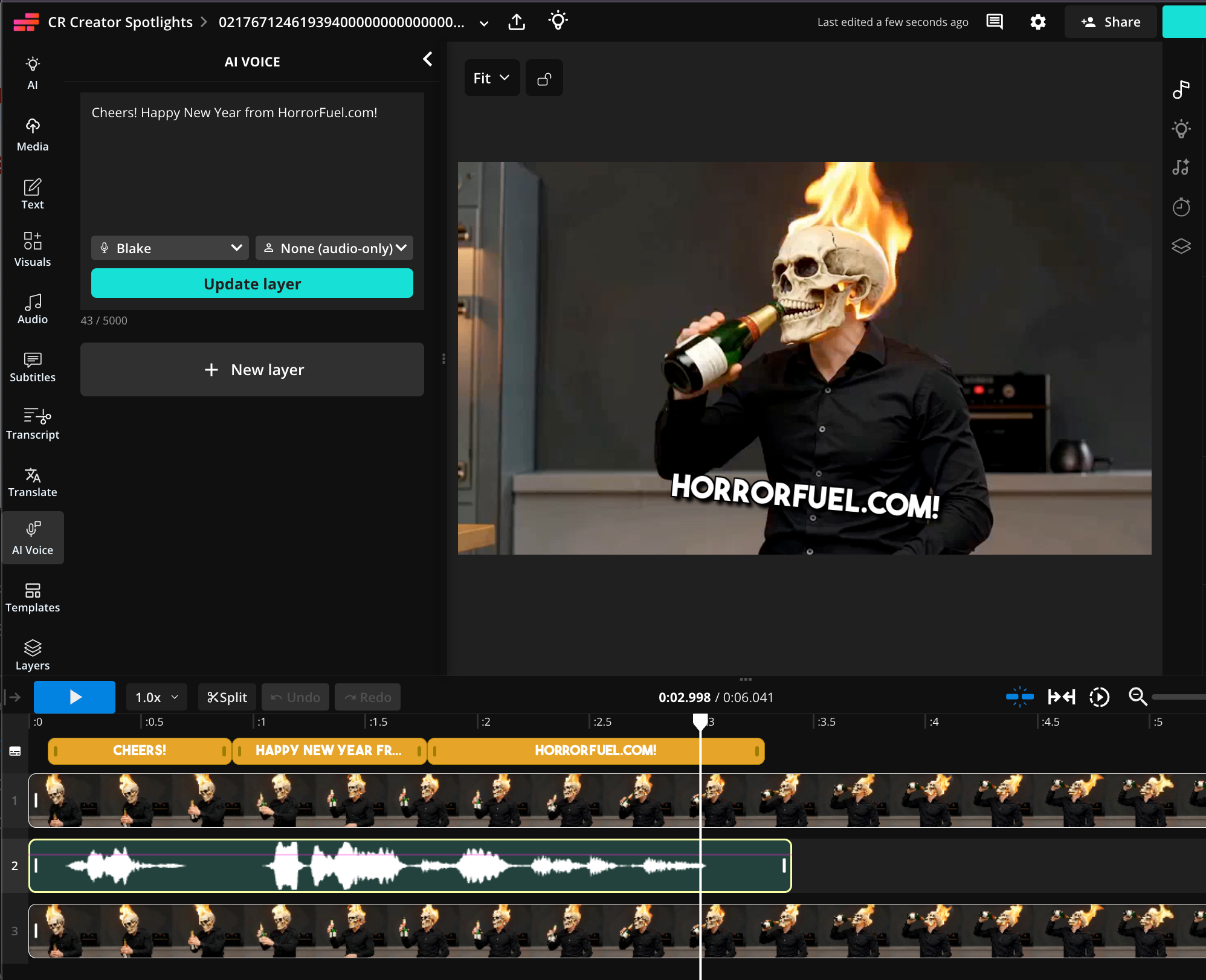The width and height of the screenshot is (1206, 980).
Task: Click the New layer button
Action: [x=252, y=370]
